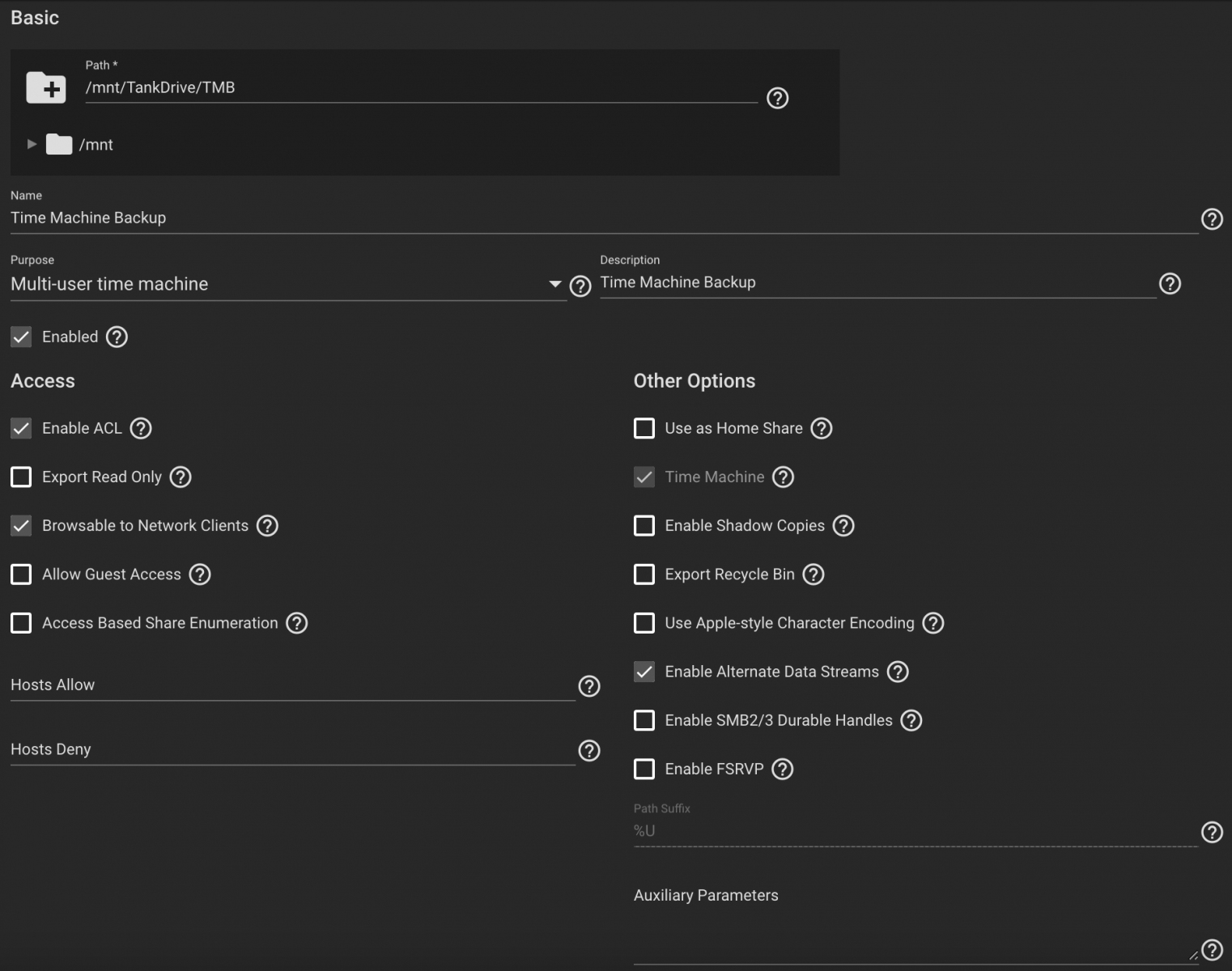Viewport: 1232px width, 971px height.
Task: Click the /mnt folder icon in the tree
Action: pyautogui.click(x=59, y=144)
